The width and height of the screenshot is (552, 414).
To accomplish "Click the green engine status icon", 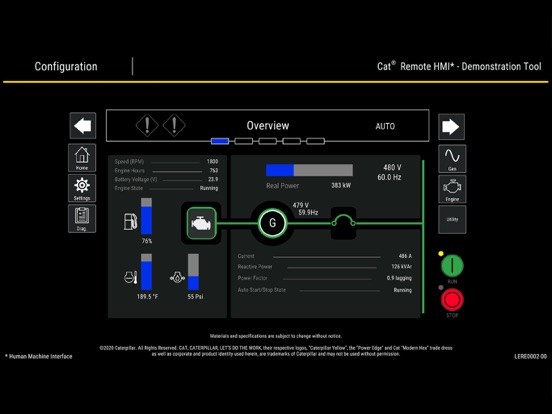I will (201, 223).
